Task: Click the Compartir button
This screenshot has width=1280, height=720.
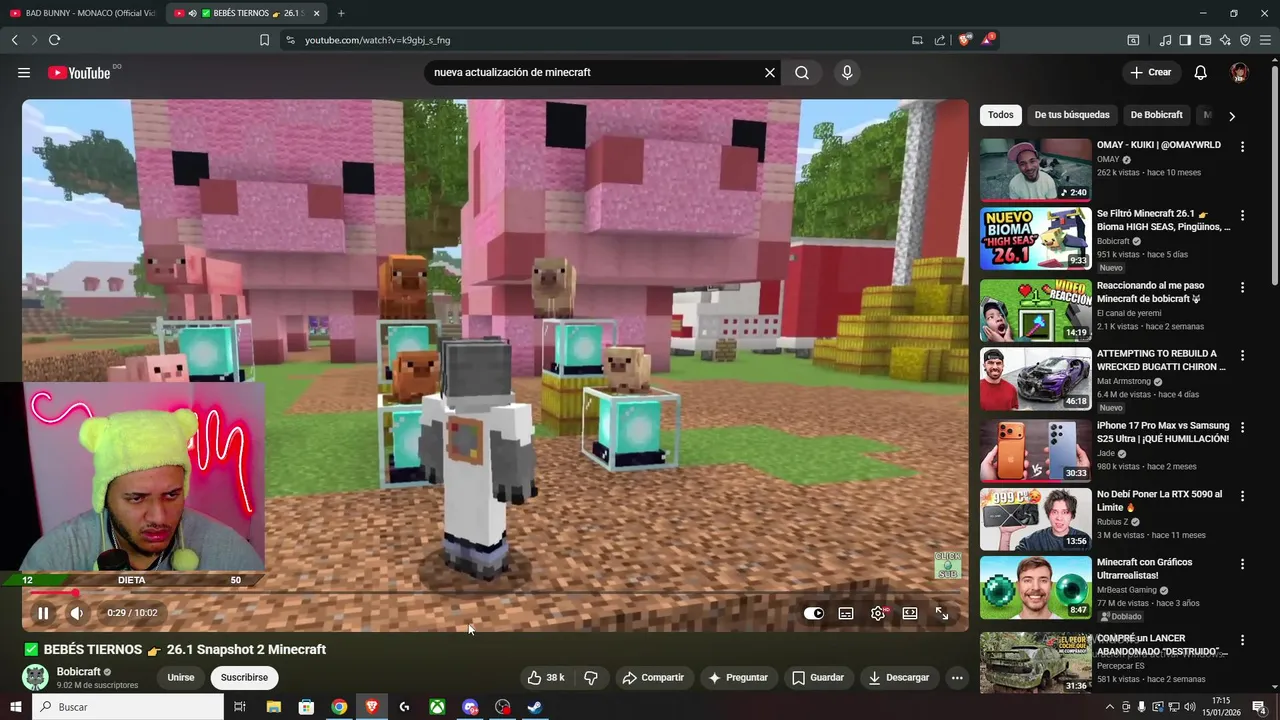Action: [x=653, y=677]
